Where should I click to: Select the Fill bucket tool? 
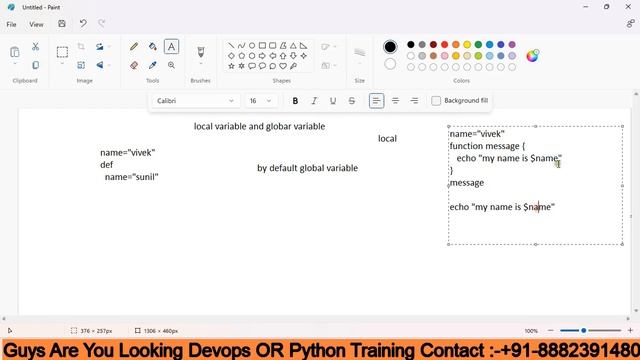click(x=153, y=47)
